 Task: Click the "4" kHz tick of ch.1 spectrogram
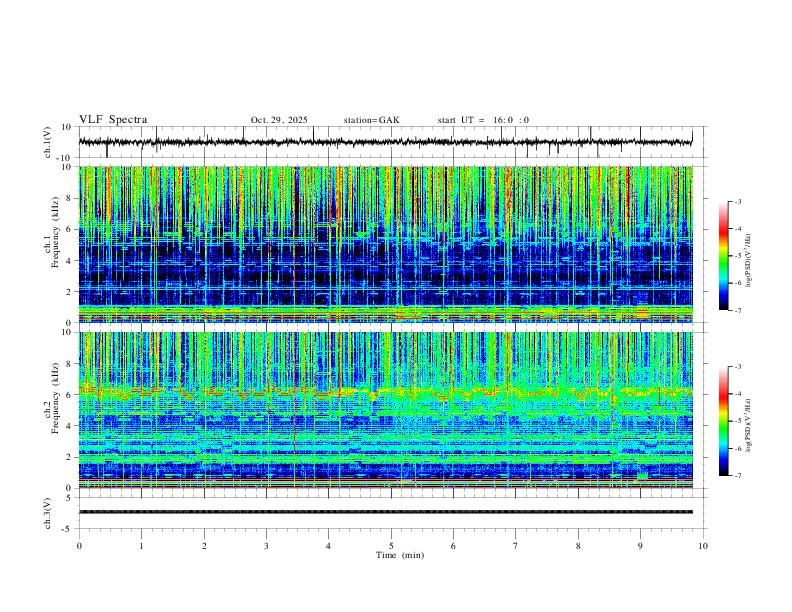pos(69,261)
